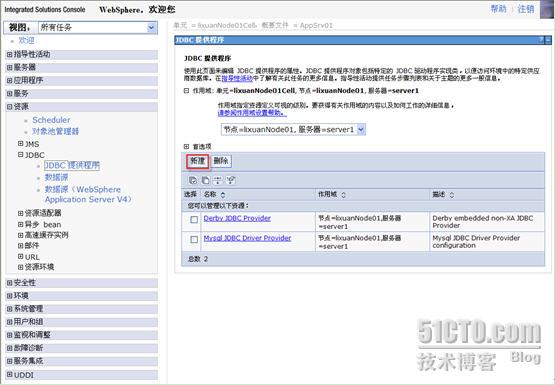Expand the 服务器 navigation group

(10, 68)
